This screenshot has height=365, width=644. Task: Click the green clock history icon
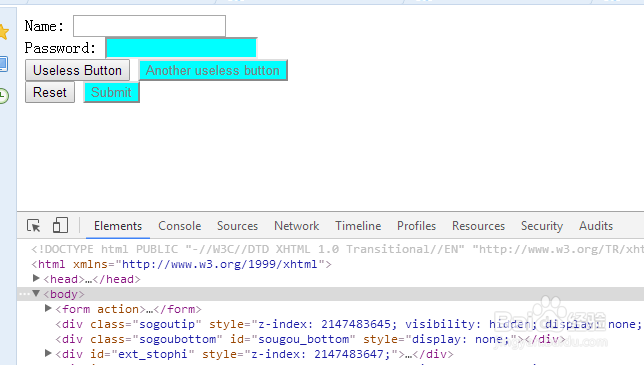(x=4, y=96)
